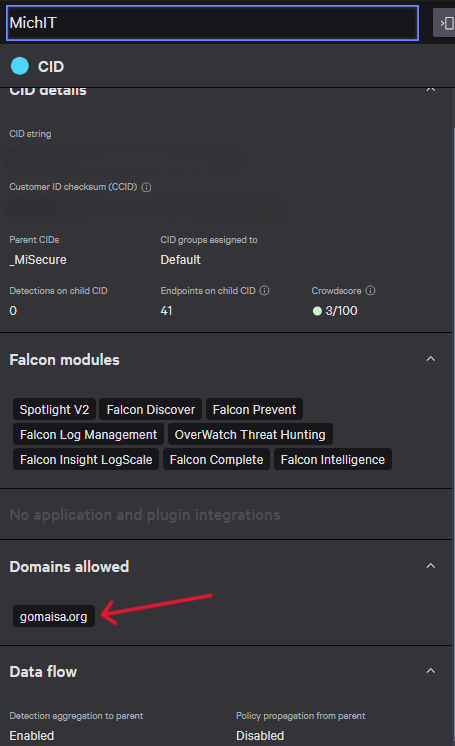Viewport: 455px width, 746px height.
Task: Click the Disabled policy propagation value
Action: coord(260,736)
